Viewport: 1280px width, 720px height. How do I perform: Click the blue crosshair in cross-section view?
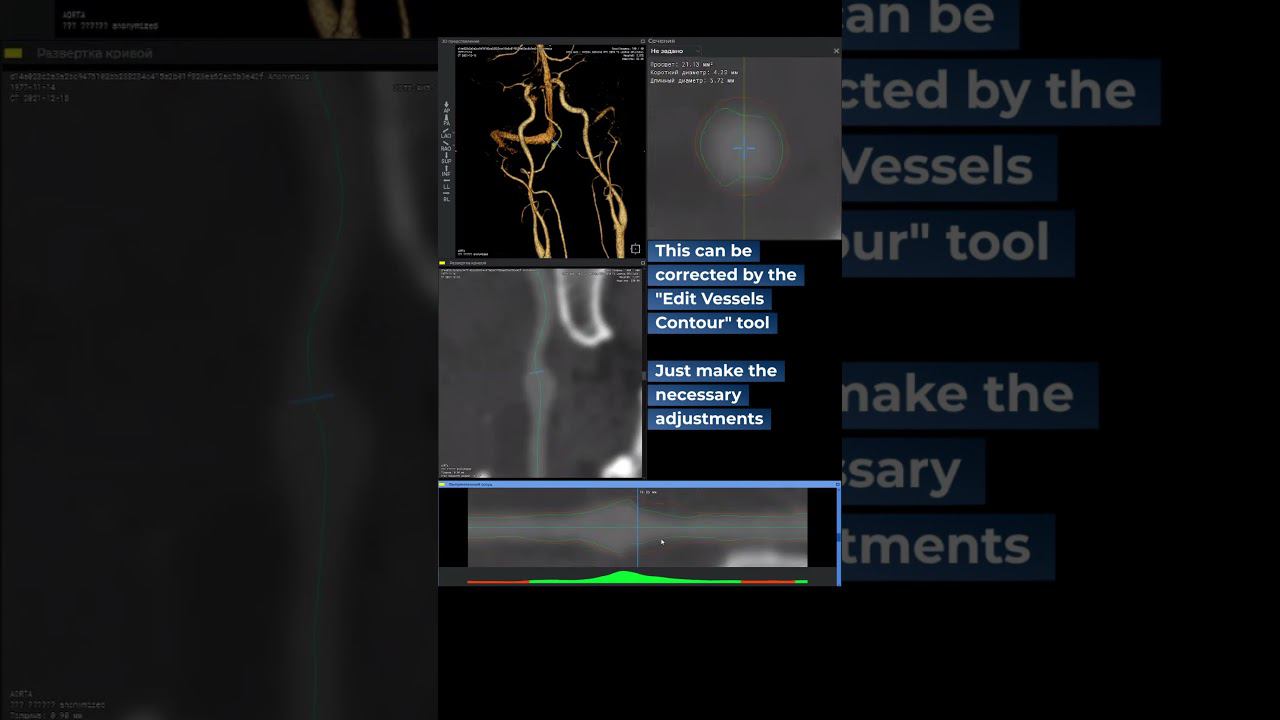tap(743, 149)
